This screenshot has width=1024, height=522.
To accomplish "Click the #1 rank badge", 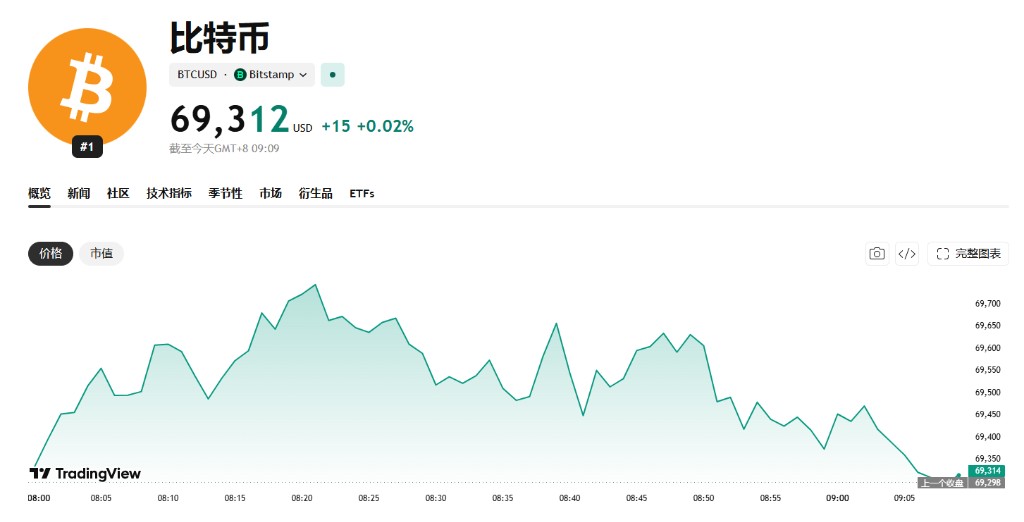I will pyautogui.click(x=87, y=147).
